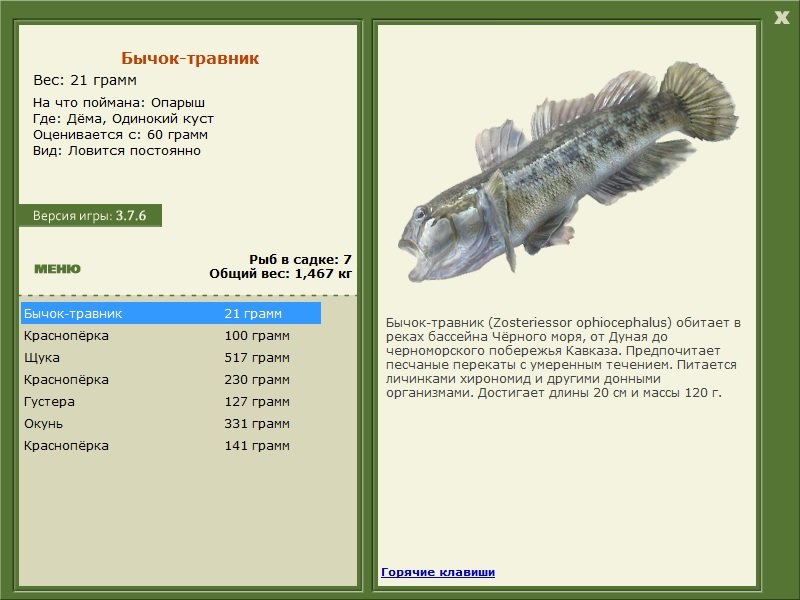Click the Оценивается с: 60 грамм line

tap(120, 135)
